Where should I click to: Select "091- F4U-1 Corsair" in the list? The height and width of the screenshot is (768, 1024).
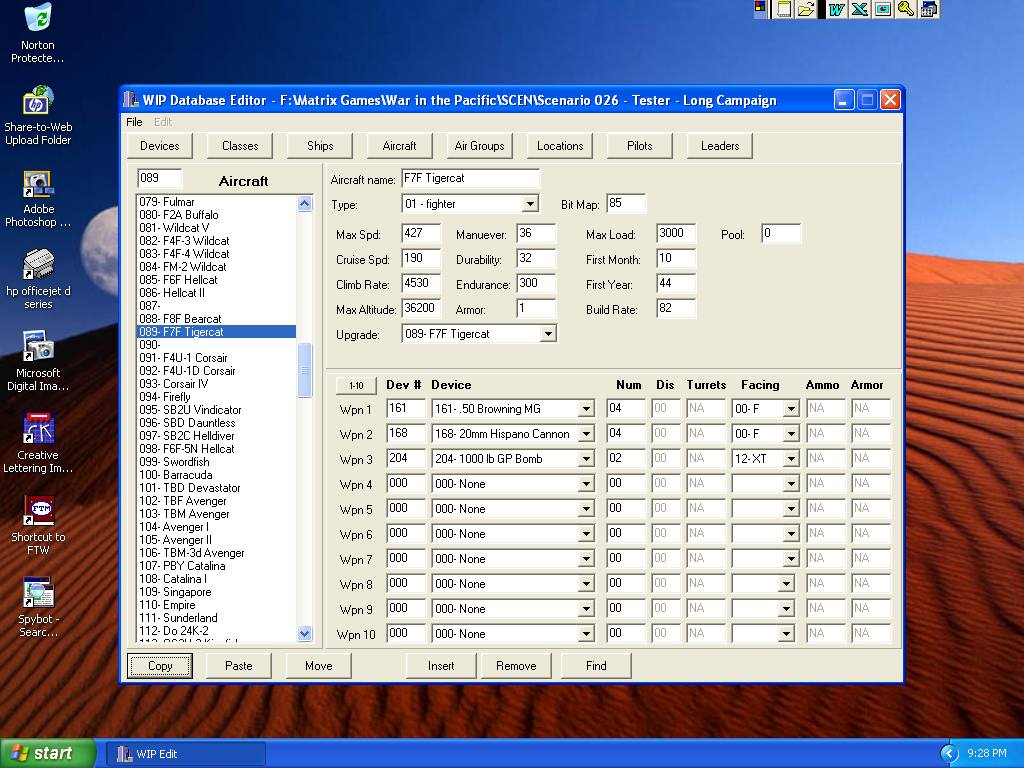click(x=216, y=358)
